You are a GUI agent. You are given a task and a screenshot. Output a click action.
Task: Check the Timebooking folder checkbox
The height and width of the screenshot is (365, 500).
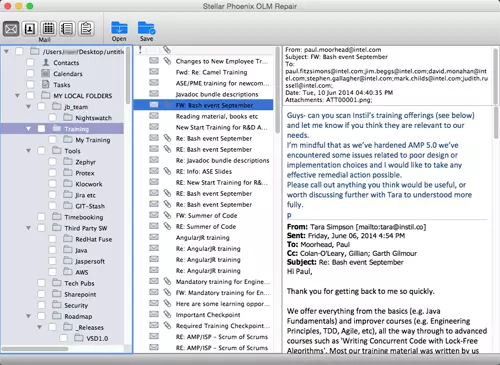point(41,217)
